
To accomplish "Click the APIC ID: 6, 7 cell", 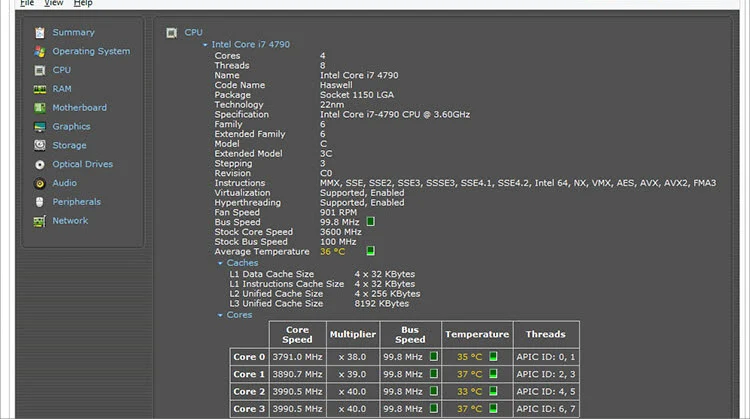I will [546, 409].
